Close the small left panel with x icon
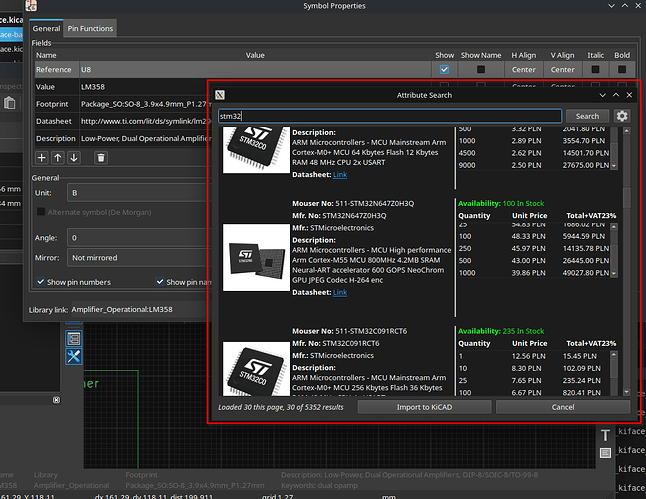The height and width of the screenshot is (499, 646). click(56, 400)
